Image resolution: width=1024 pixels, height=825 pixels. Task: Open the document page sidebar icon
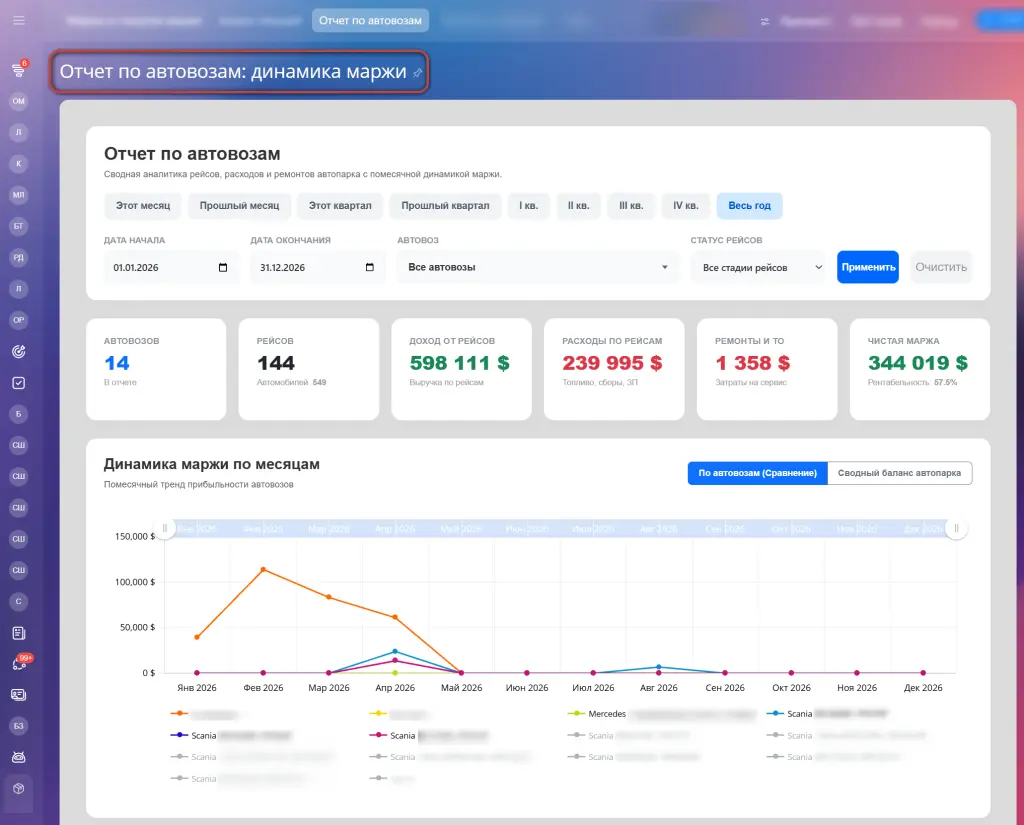[18, 633]
